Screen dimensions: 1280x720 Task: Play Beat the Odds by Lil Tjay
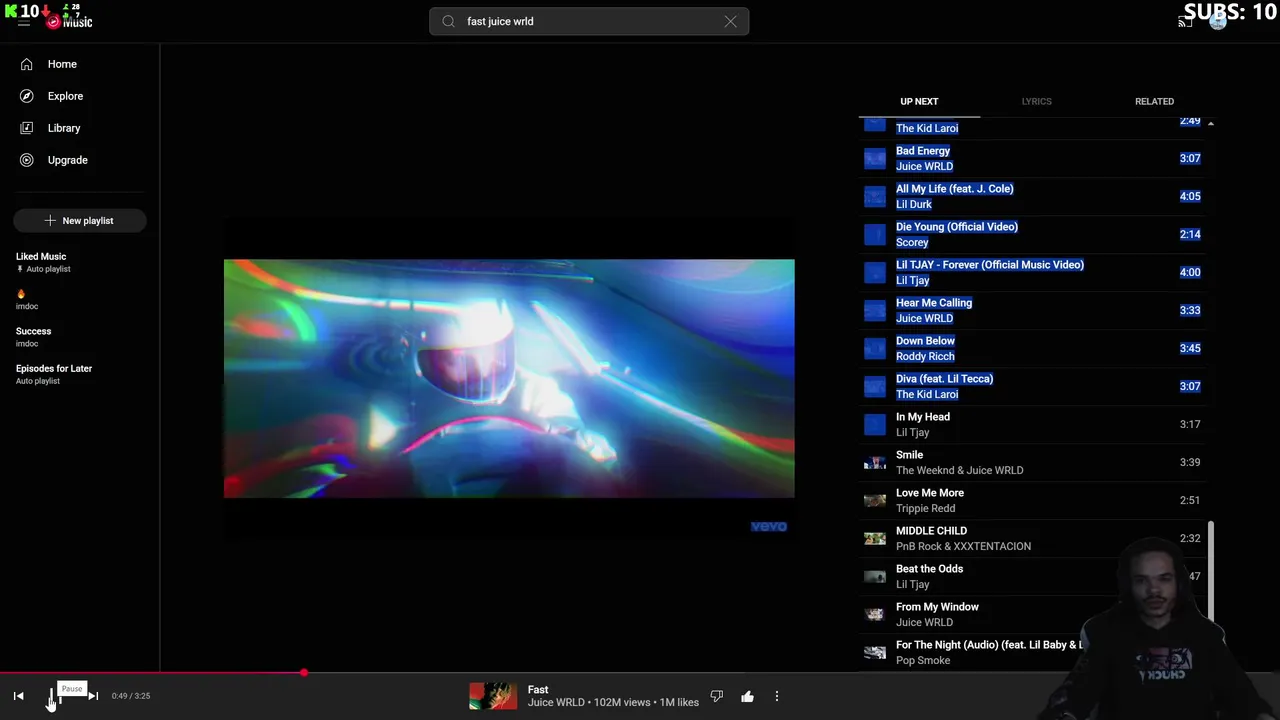coord(1033,576)
